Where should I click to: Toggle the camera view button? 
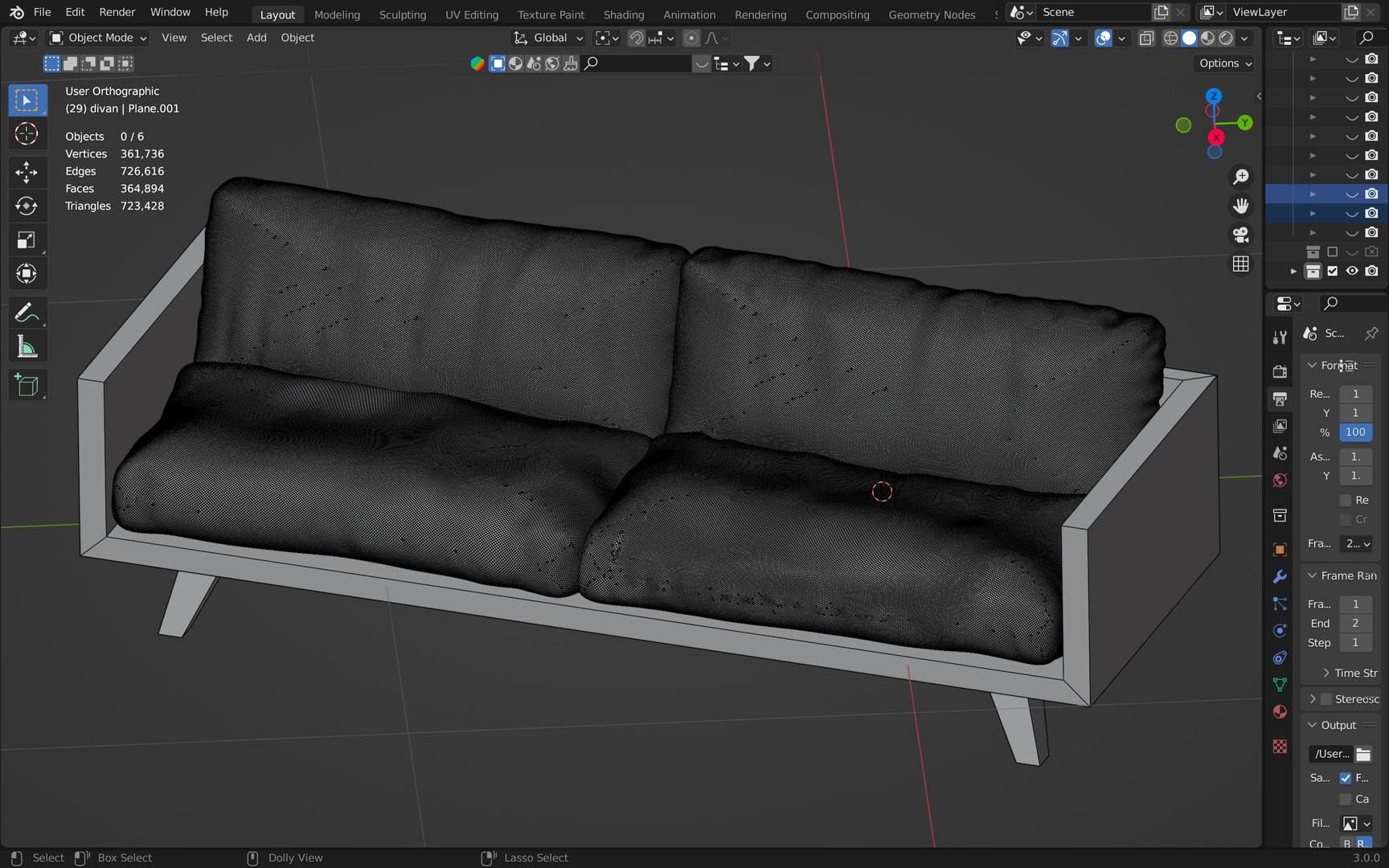(x=1241, y=235)
